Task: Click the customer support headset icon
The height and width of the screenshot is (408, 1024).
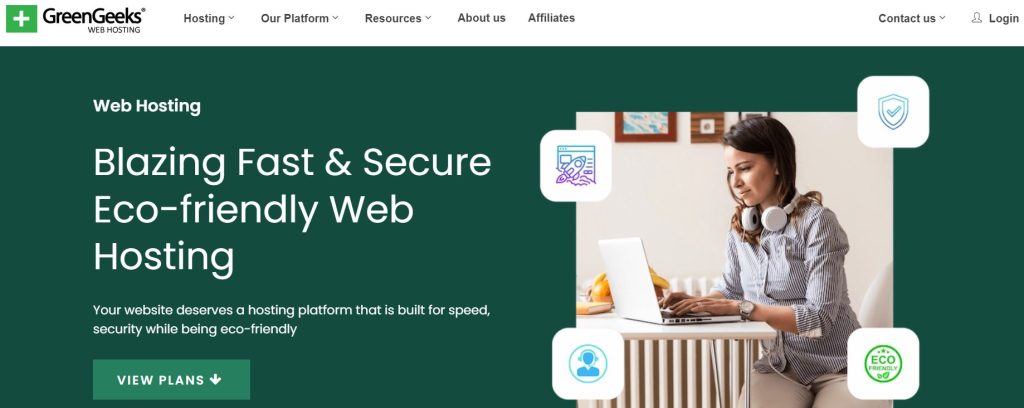Action: click(588, 363)
